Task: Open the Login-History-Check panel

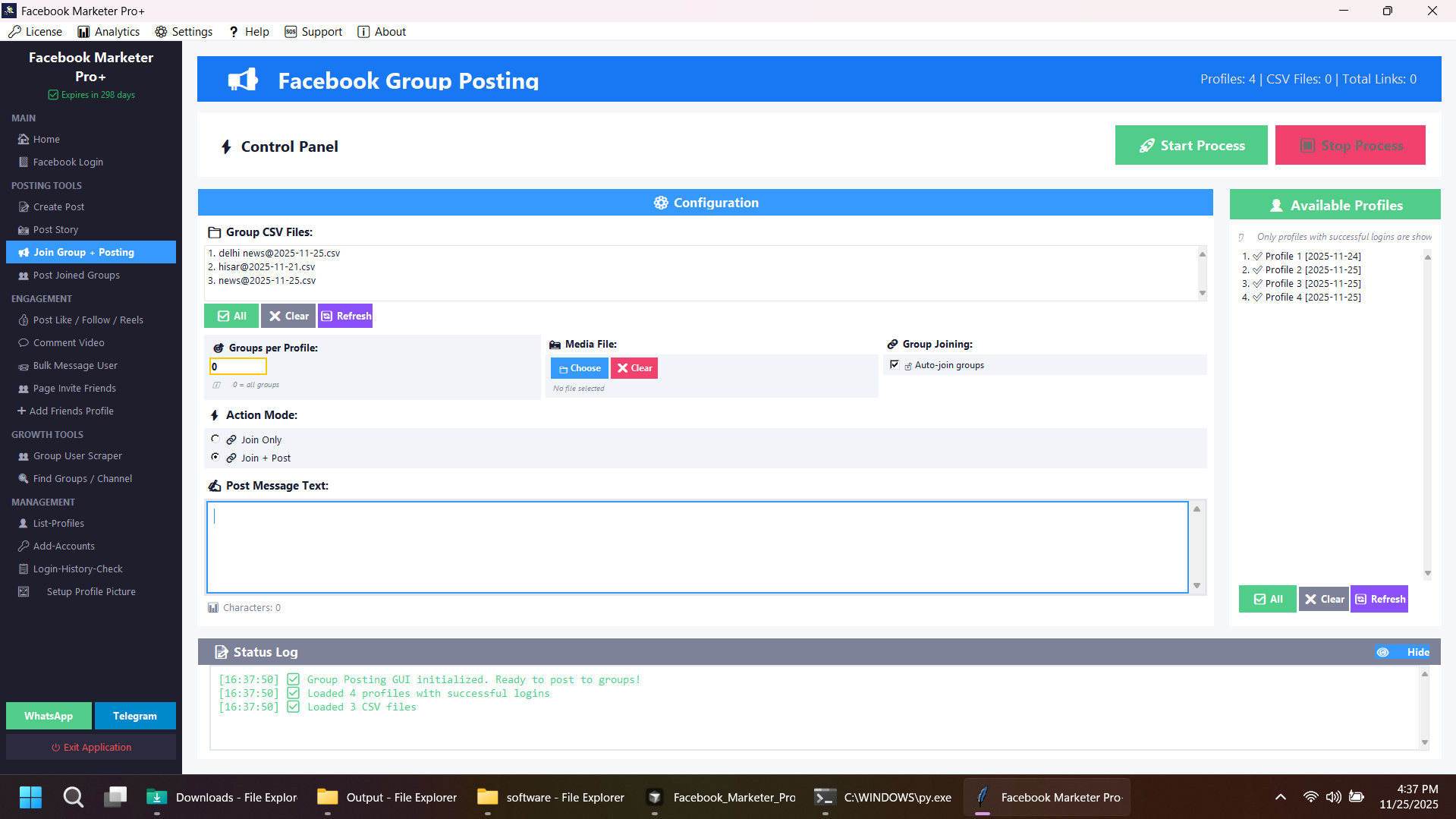Action: click(77, 568)
